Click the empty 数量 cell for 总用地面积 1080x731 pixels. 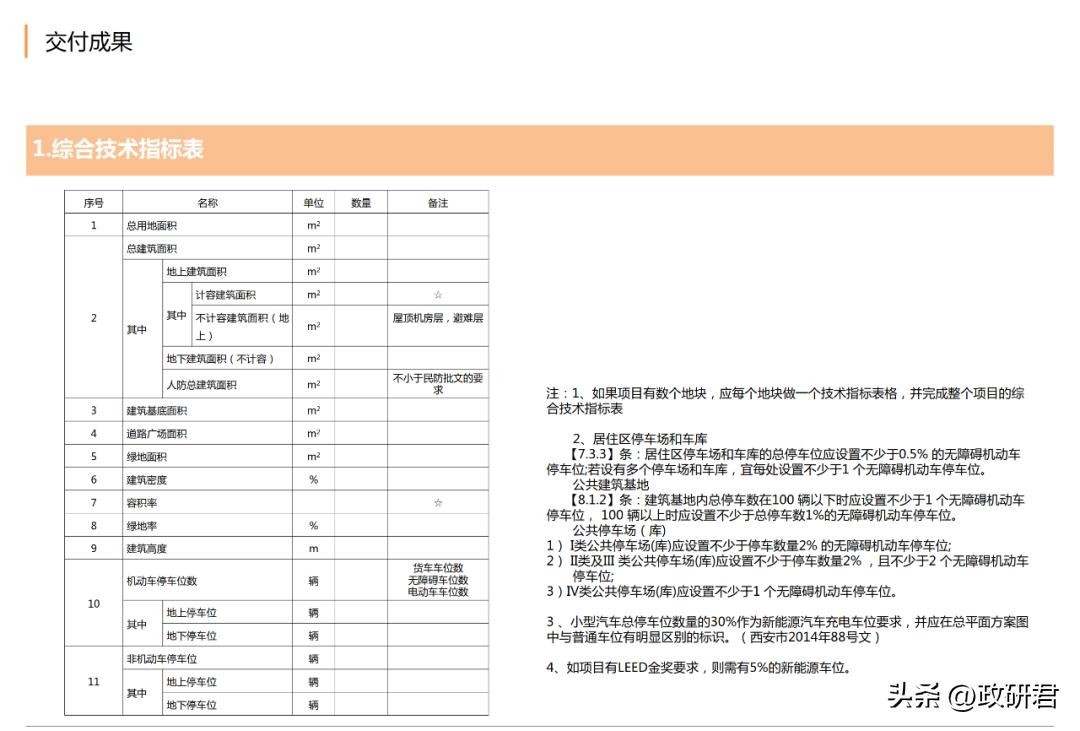pos(361,226)
